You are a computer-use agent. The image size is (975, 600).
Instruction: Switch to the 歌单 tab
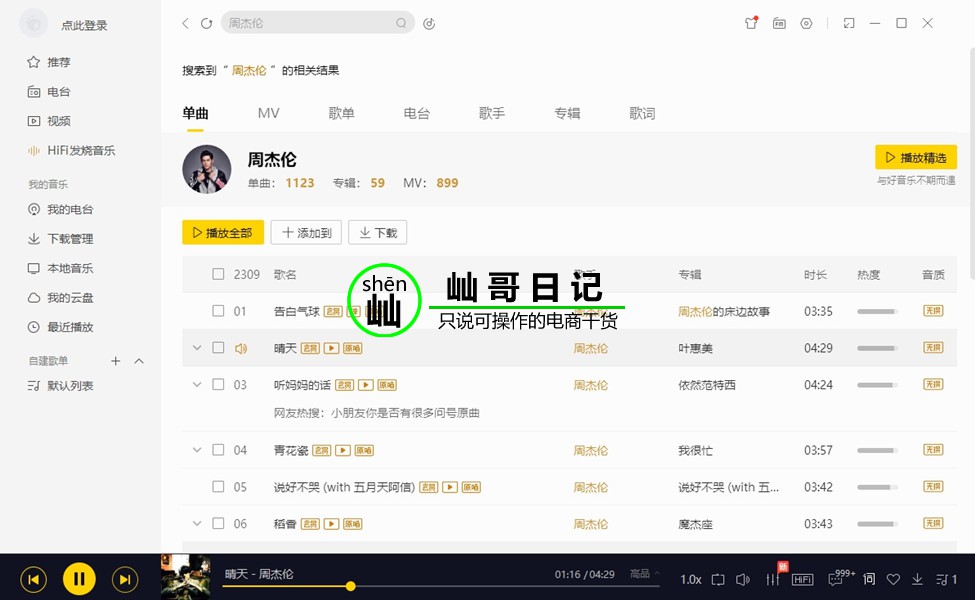(341, 113)
